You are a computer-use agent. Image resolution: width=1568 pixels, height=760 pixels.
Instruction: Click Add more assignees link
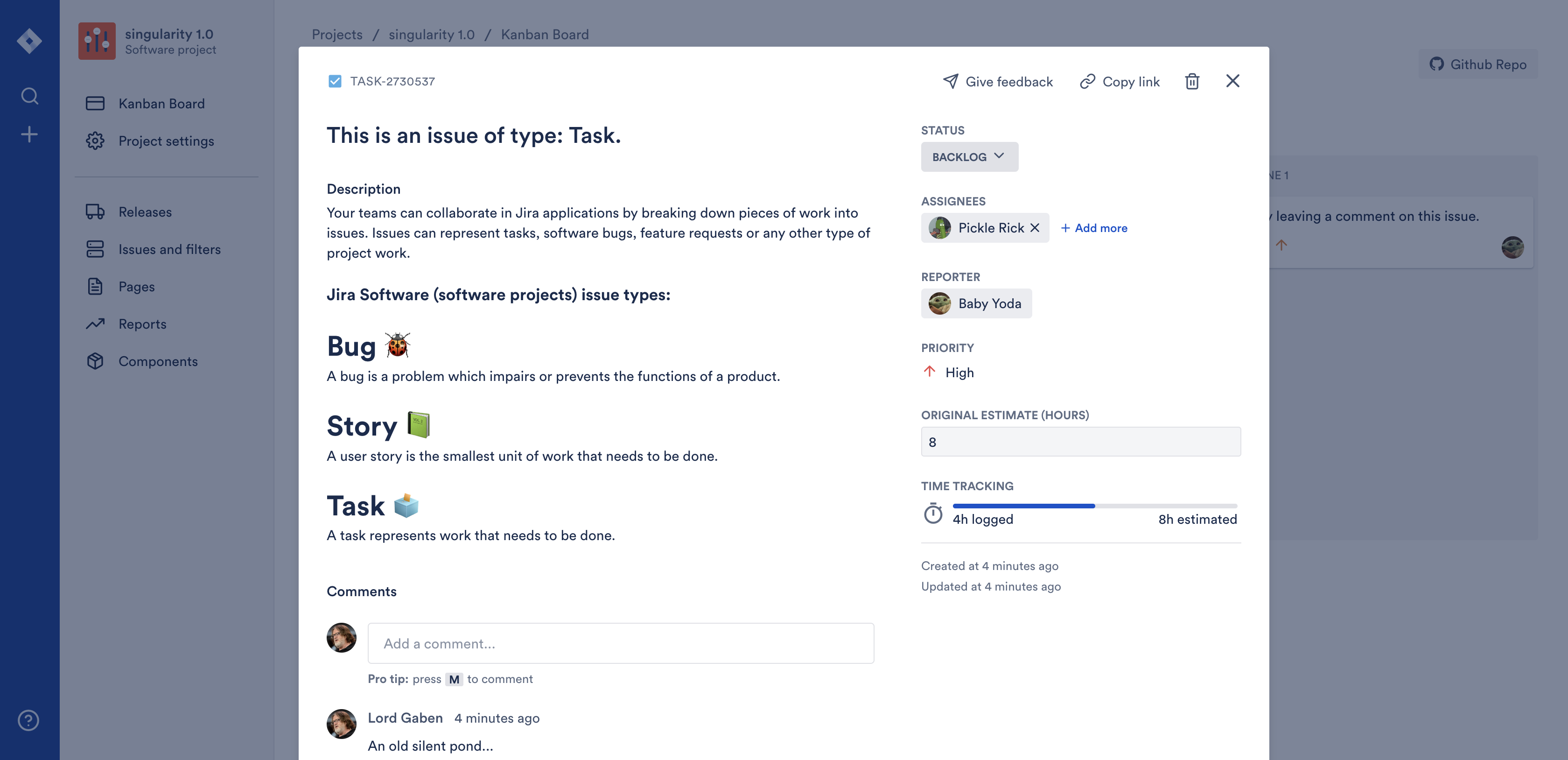(1094, 228)
